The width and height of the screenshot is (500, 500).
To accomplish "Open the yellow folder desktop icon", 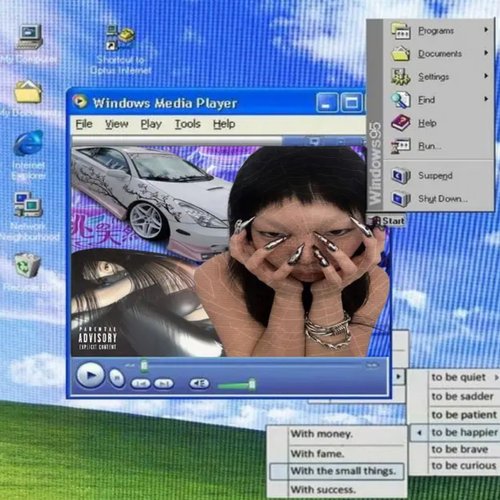I will click(28, 91).
